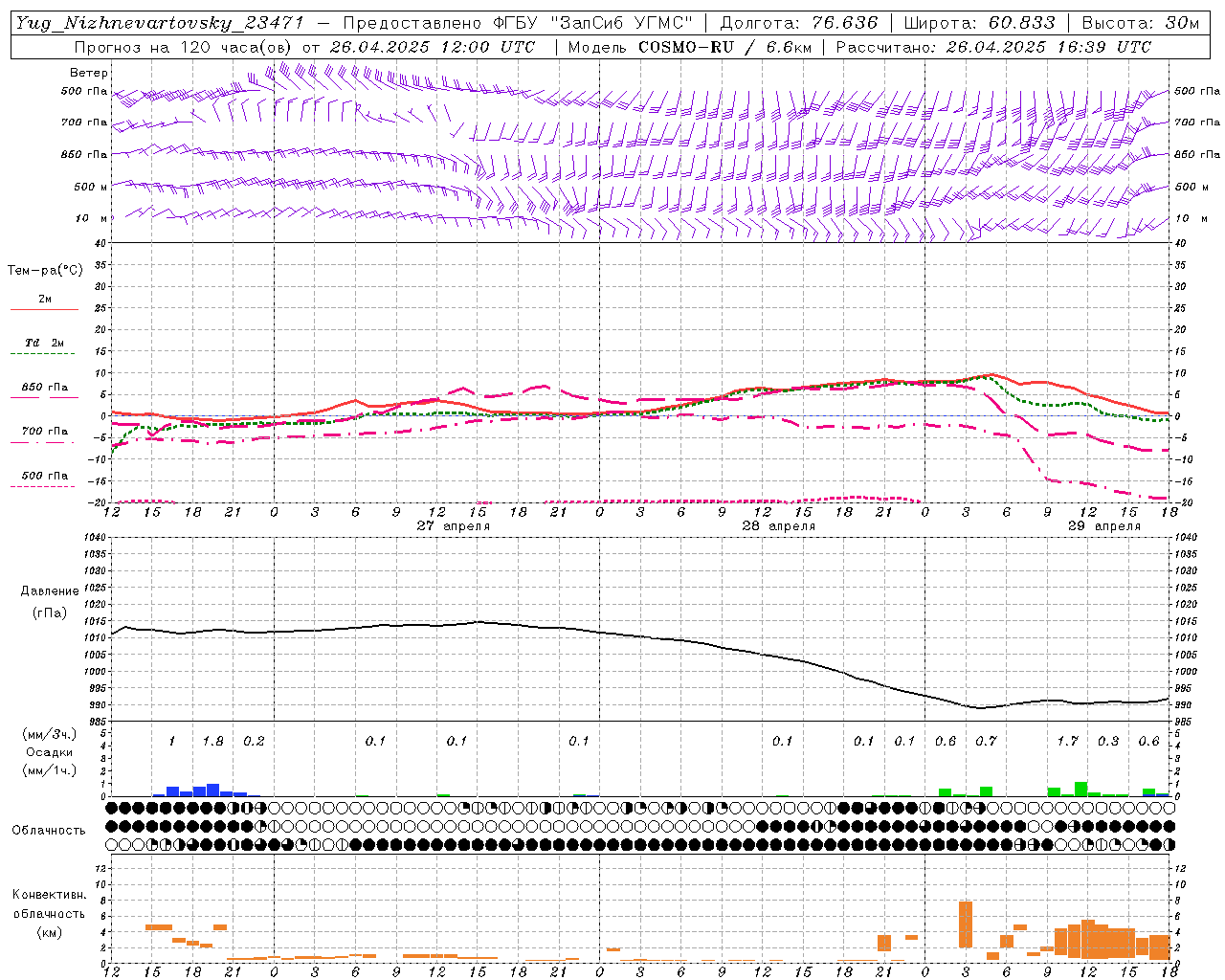This screenshot has height=980, width=1225.
Task: Click the Ветер panel label
Action: (89, 73)
